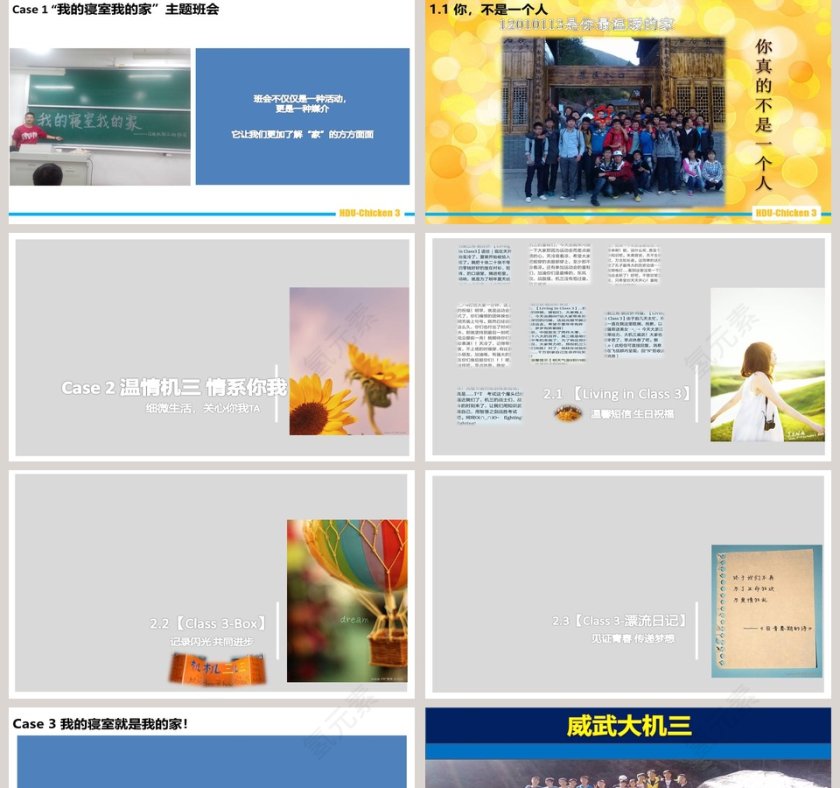Select the '2.2【Class 3-Box】' heading
840x788 pixels.
(x=209, y=624)
